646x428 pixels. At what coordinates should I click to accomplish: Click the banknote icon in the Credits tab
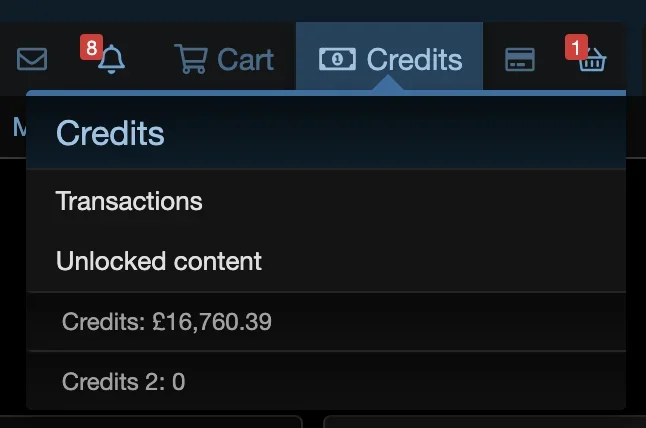[x=337, y=59]
